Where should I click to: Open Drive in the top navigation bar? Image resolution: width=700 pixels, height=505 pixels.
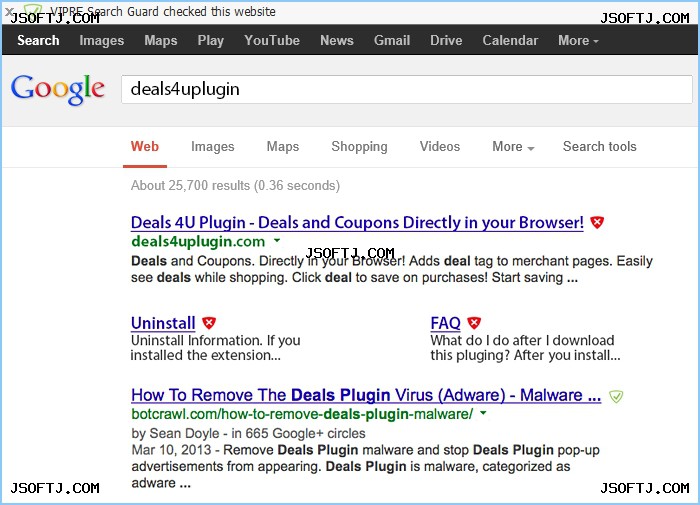(x=446, y=40)
